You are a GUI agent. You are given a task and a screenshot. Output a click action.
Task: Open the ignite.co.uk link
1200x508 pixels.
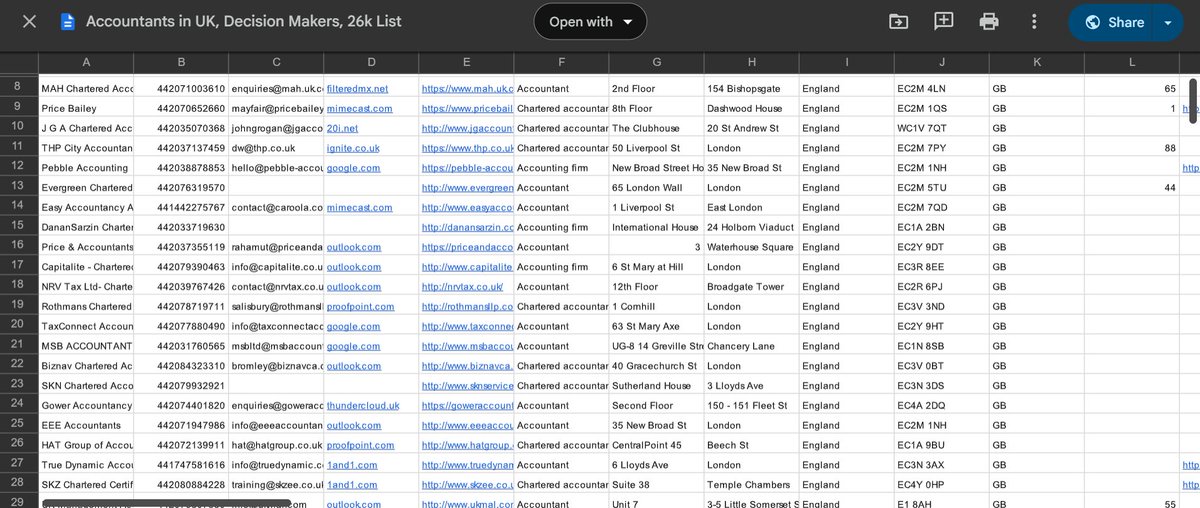(351, 148)
